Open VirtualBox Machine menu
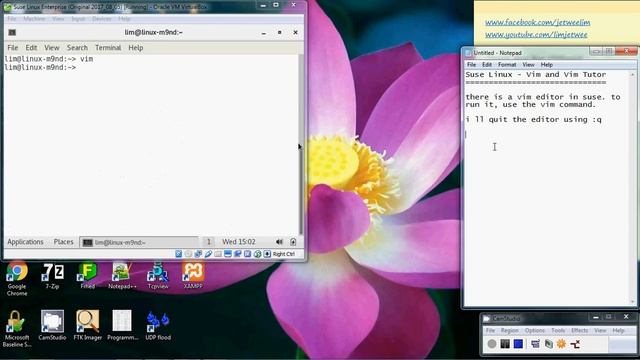The width and height of the screenshot is (640, 360). (x=34, y=19)
